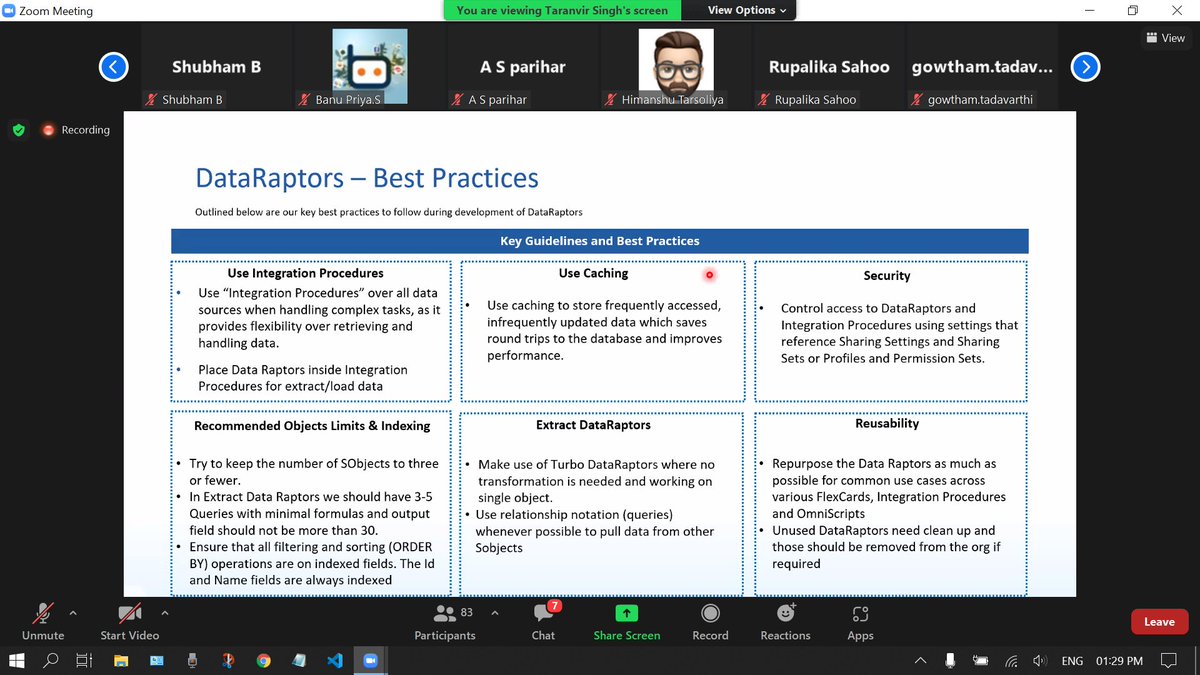Click the 'Reusability' card heading

(887, 423)
